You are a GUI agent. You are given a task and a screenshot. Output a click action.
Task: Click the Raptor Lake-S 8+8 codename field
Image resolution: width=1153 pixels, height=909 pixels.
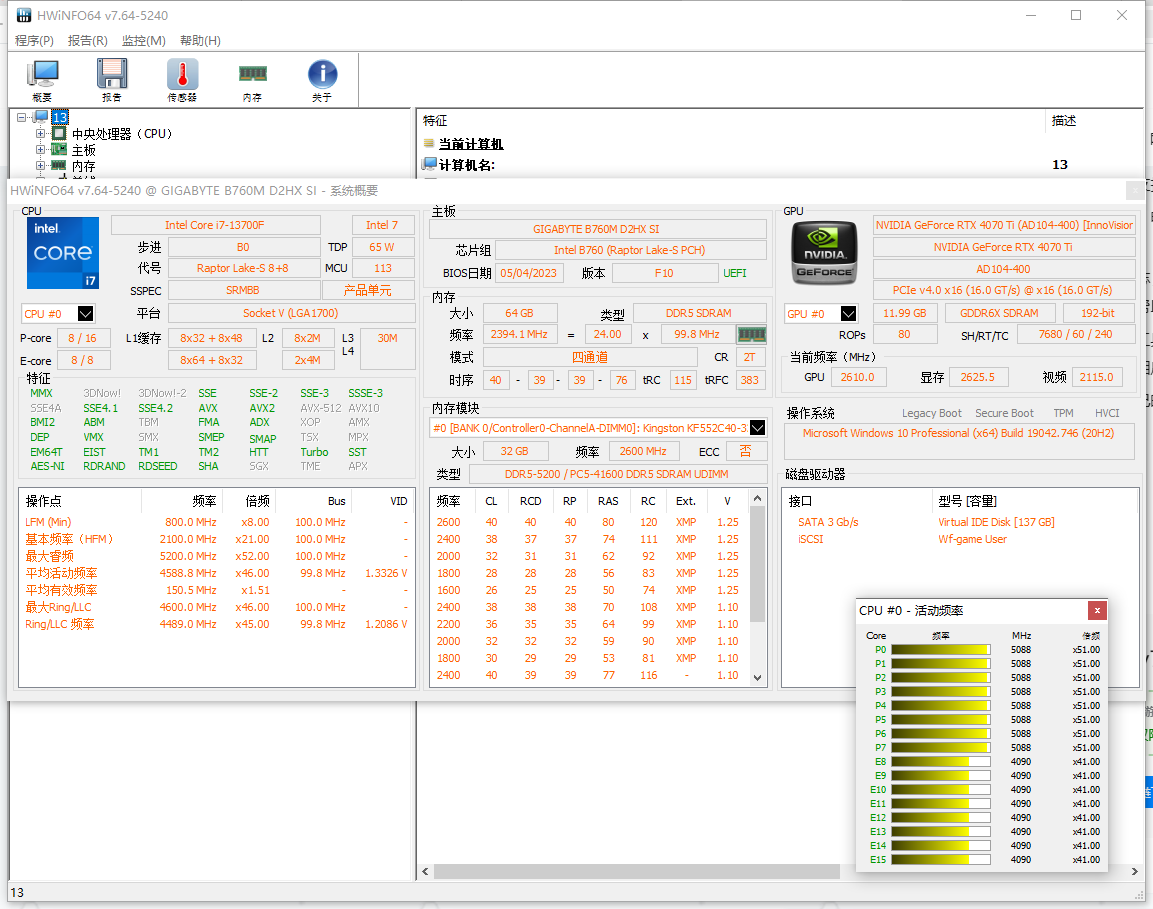pyautogui.click(x=243, y=268)
